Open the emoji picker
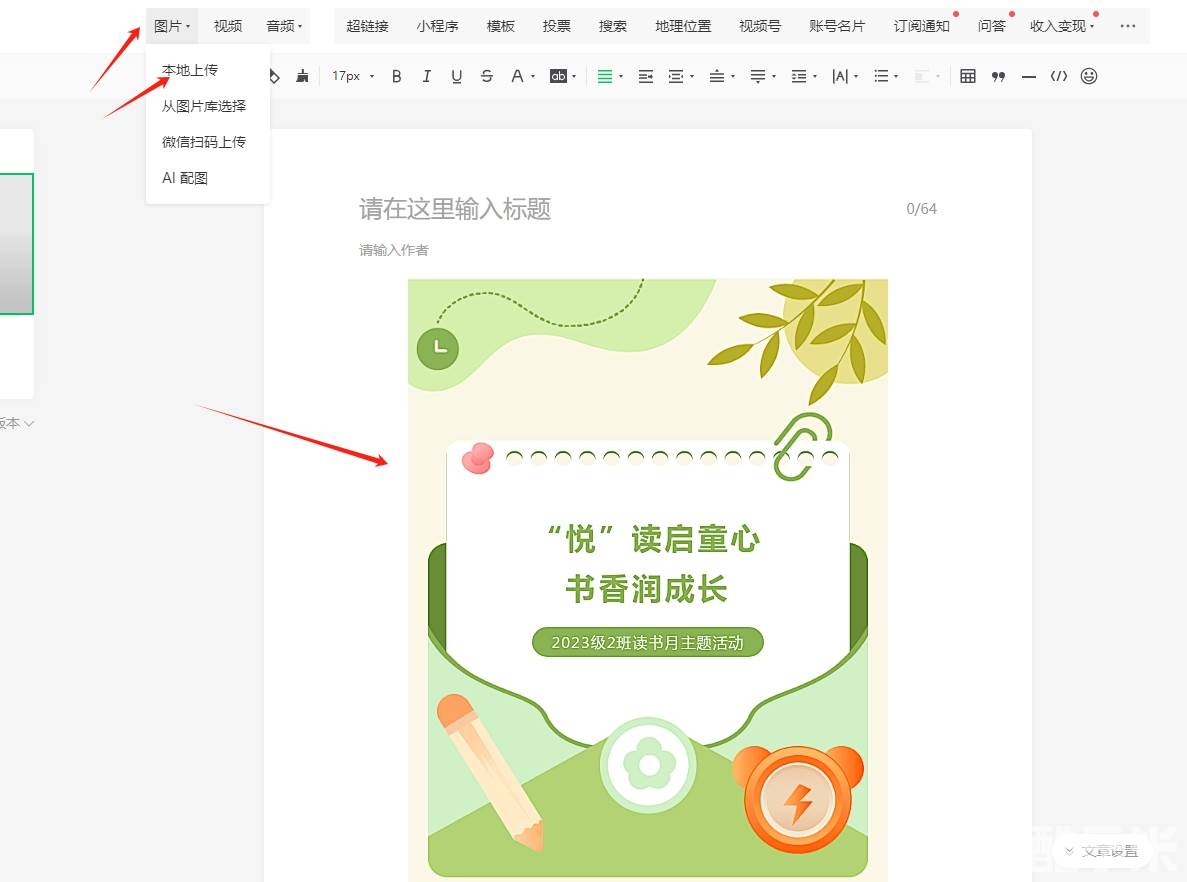Viewport: 1187px width, 882px height. coord(1089,76)
